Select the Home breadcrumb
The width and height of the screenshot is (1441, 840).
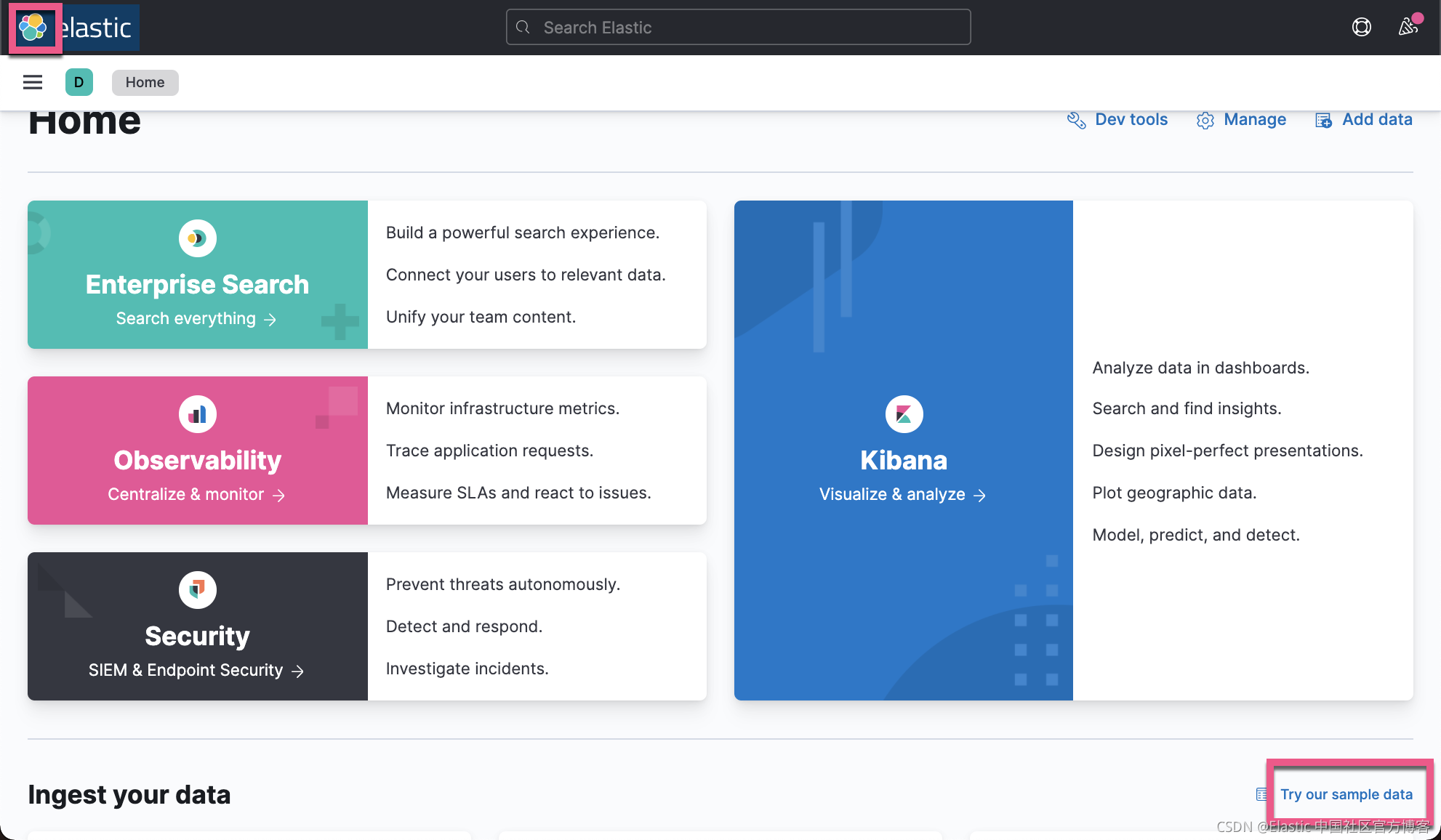(145, 82)
